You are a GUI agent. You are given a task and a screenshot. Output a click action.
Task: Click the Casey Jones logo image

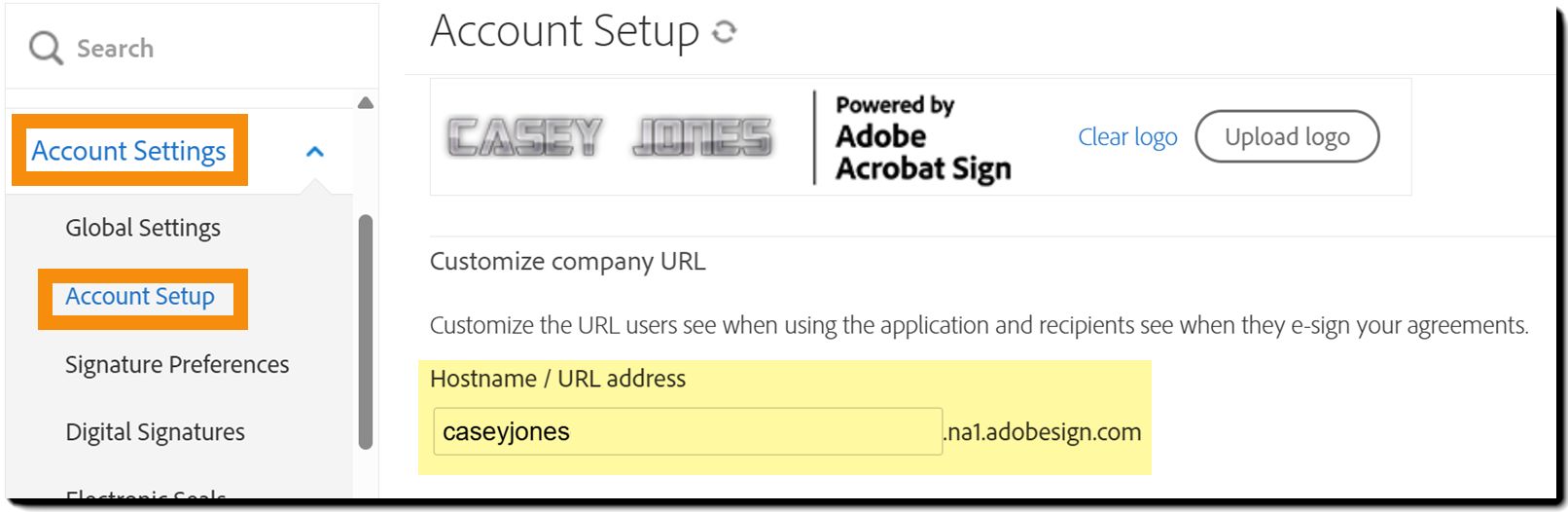(610, 137)
